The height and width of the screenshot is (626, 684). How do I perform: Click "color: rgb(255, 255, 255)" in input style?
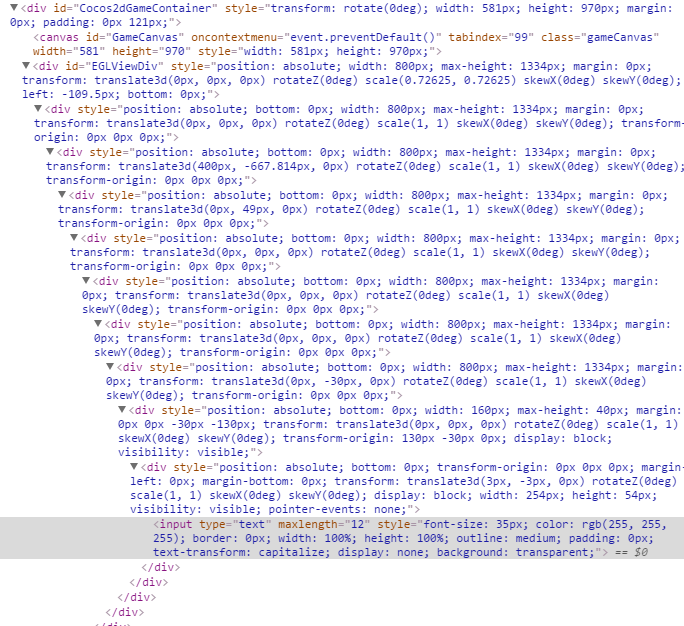point(410,531)
